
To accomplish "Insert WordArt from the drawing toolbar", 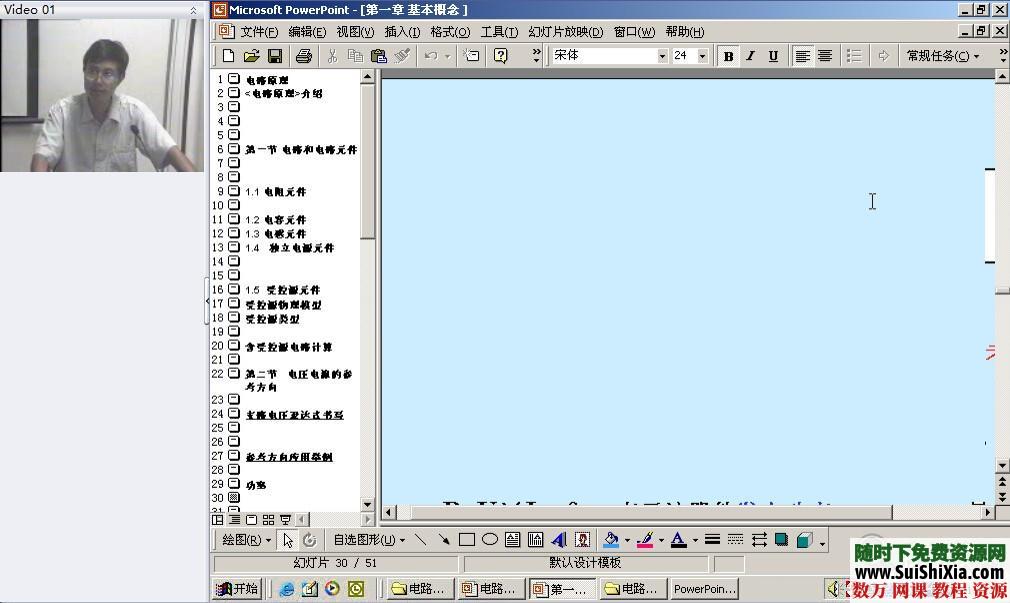I will (559, 540).
